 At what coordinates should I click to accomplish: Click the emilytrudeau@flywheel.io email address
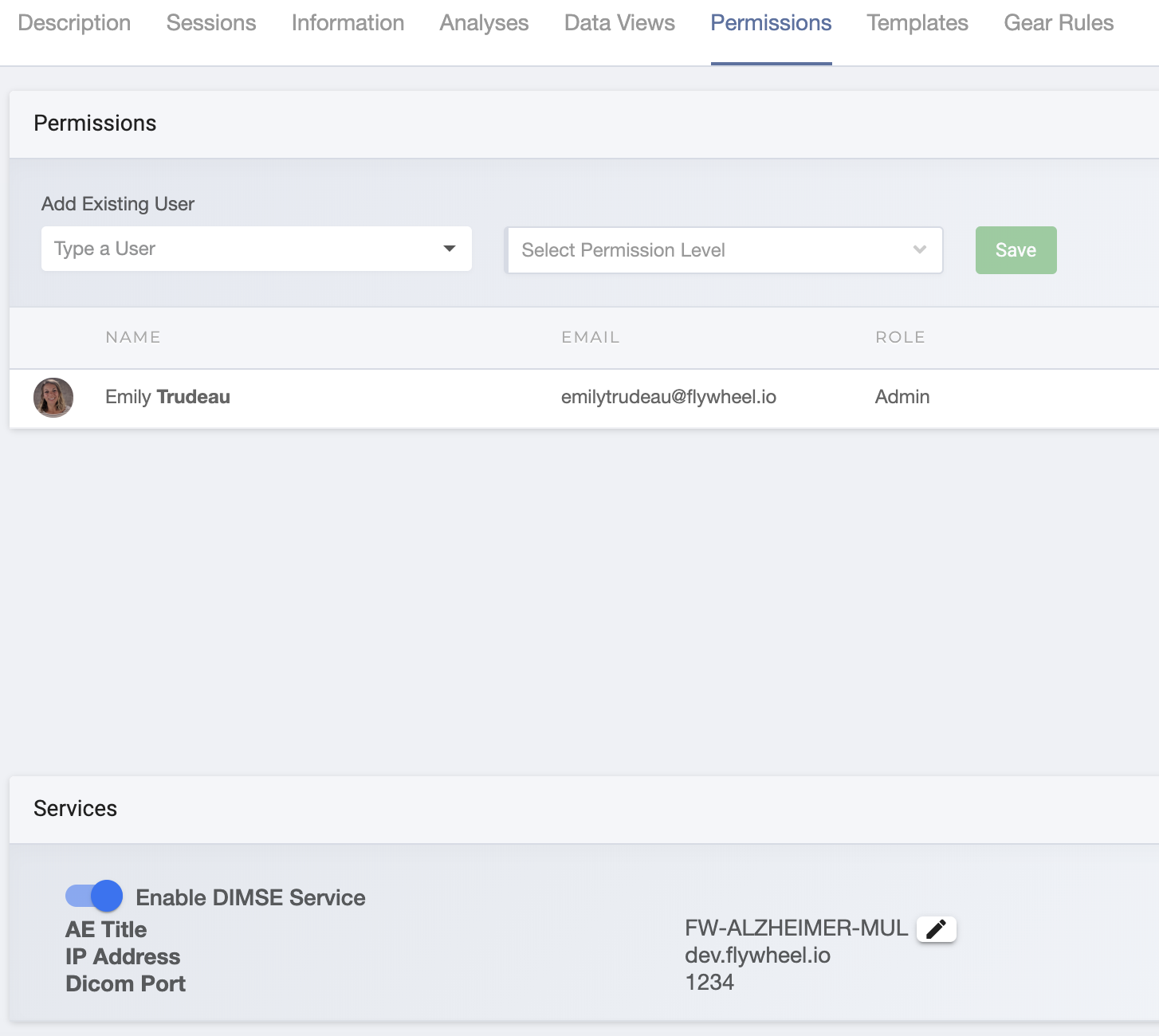[x=668, y=397]
